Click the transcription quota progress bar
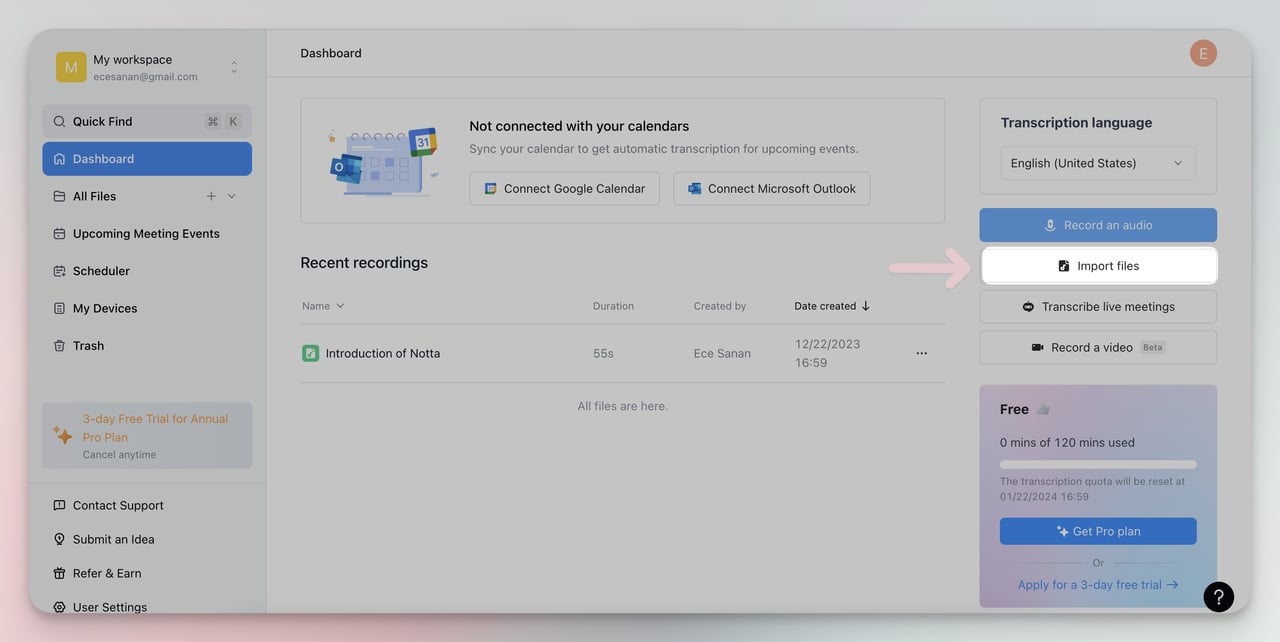 coord(1097,463)
